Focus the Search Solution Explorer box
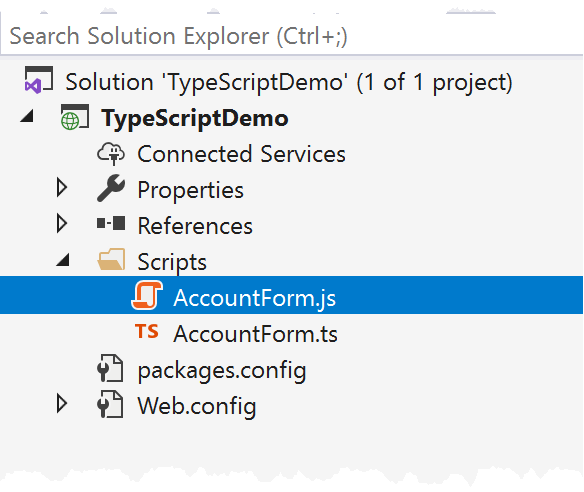The image size is (584, 492). tap(292, 36)
